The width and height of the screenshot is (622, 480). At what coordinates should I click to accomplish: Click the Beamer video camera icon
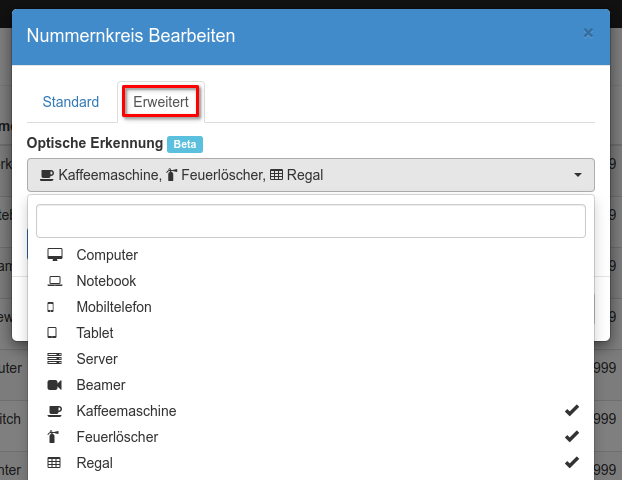[54, 385]
